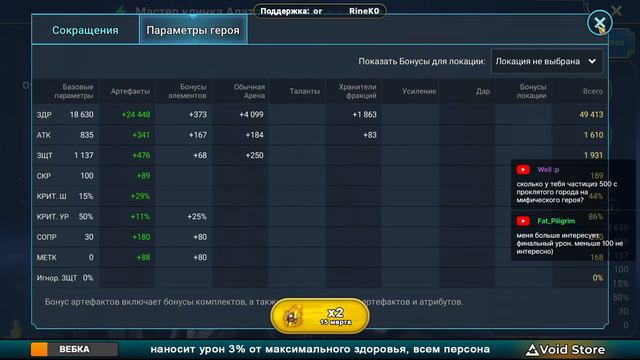Click the МЕТК artifact bonus +88
The image size is (640, 360).
tap(143, 258)
